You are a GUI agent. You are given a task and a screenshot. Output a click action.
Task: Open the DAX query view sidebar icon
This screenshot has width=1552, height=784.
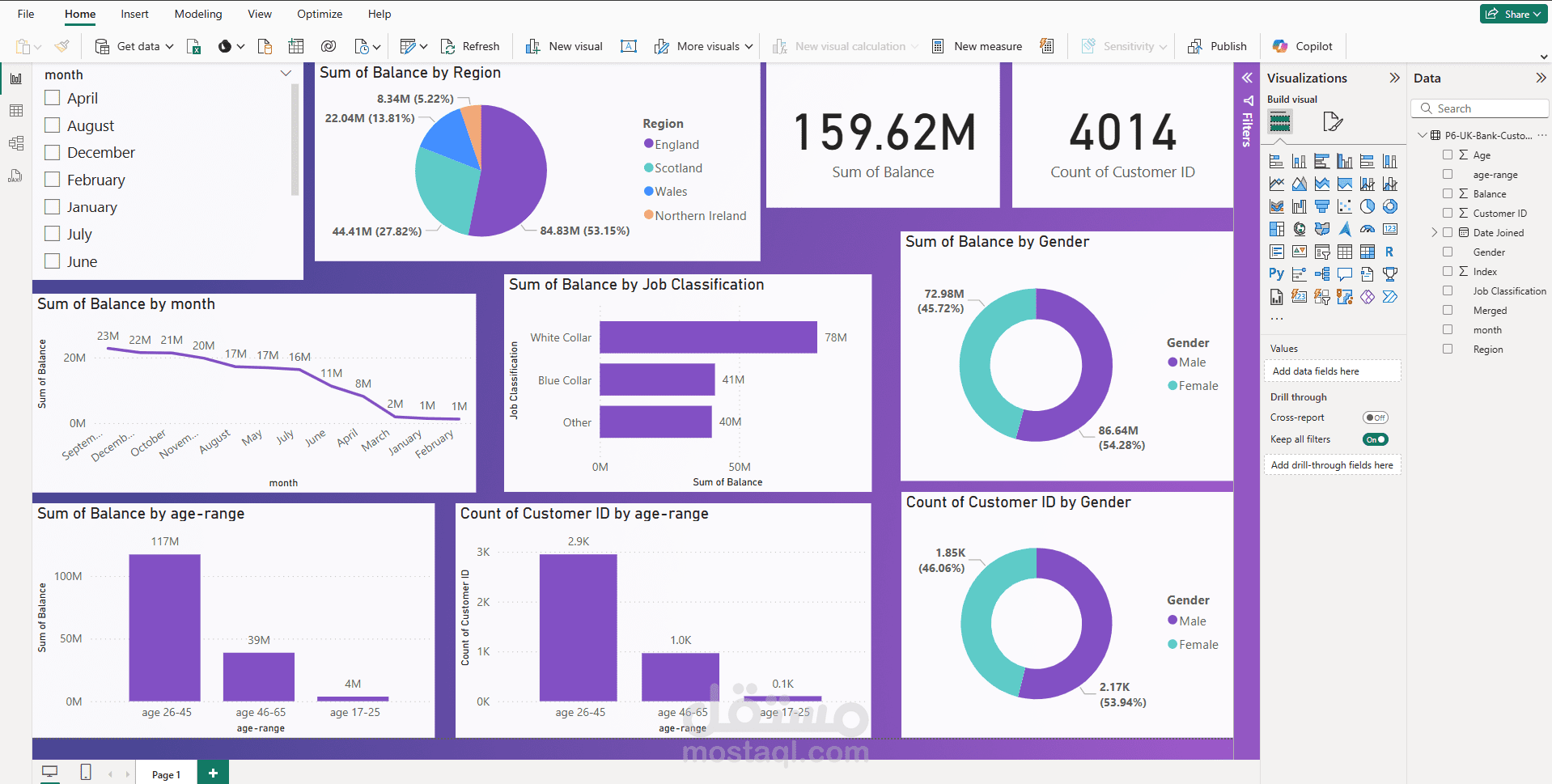click(x=16, y=176)
